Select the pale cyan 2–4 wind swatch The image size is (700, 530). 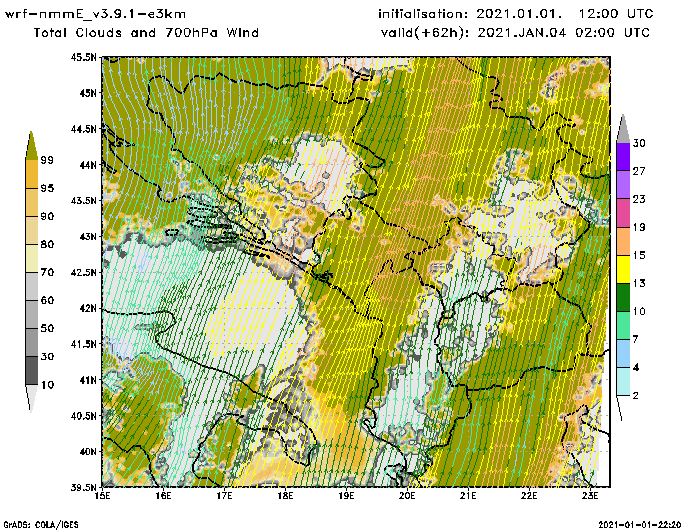(x=623, y=382)
